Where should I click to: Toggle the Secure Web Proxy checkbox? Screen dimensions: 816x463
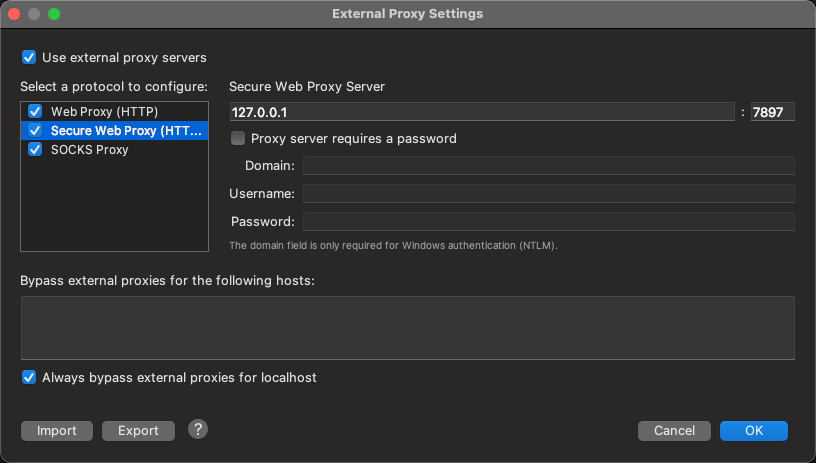[35, 131]
